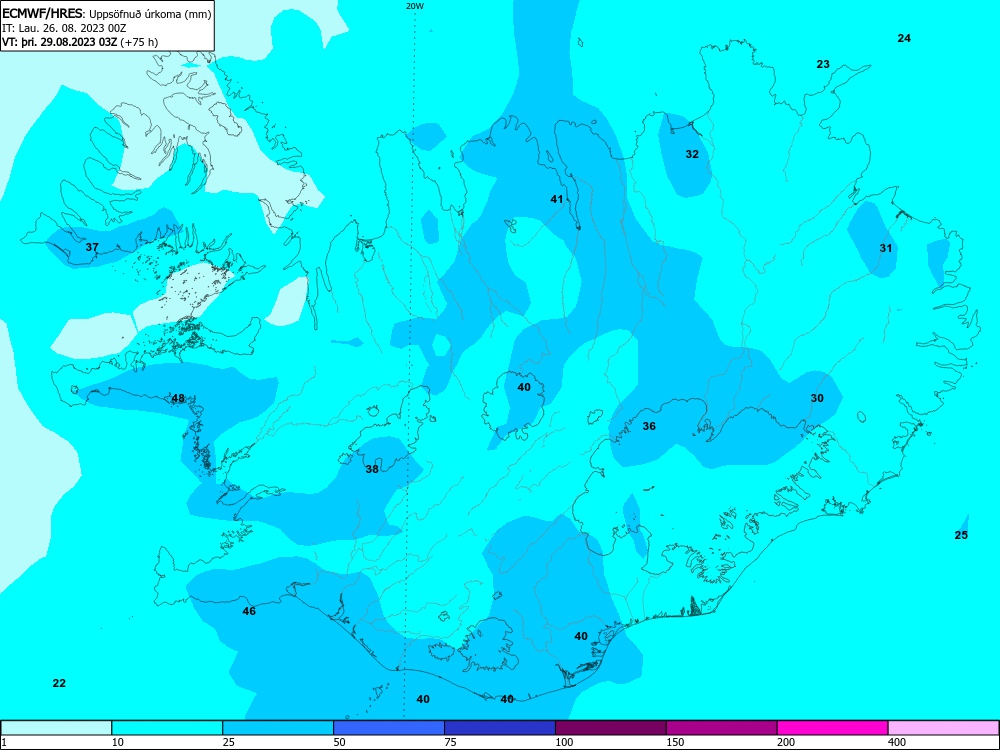
Task: Click the map precipitation value 37
Action: (92, 247)
